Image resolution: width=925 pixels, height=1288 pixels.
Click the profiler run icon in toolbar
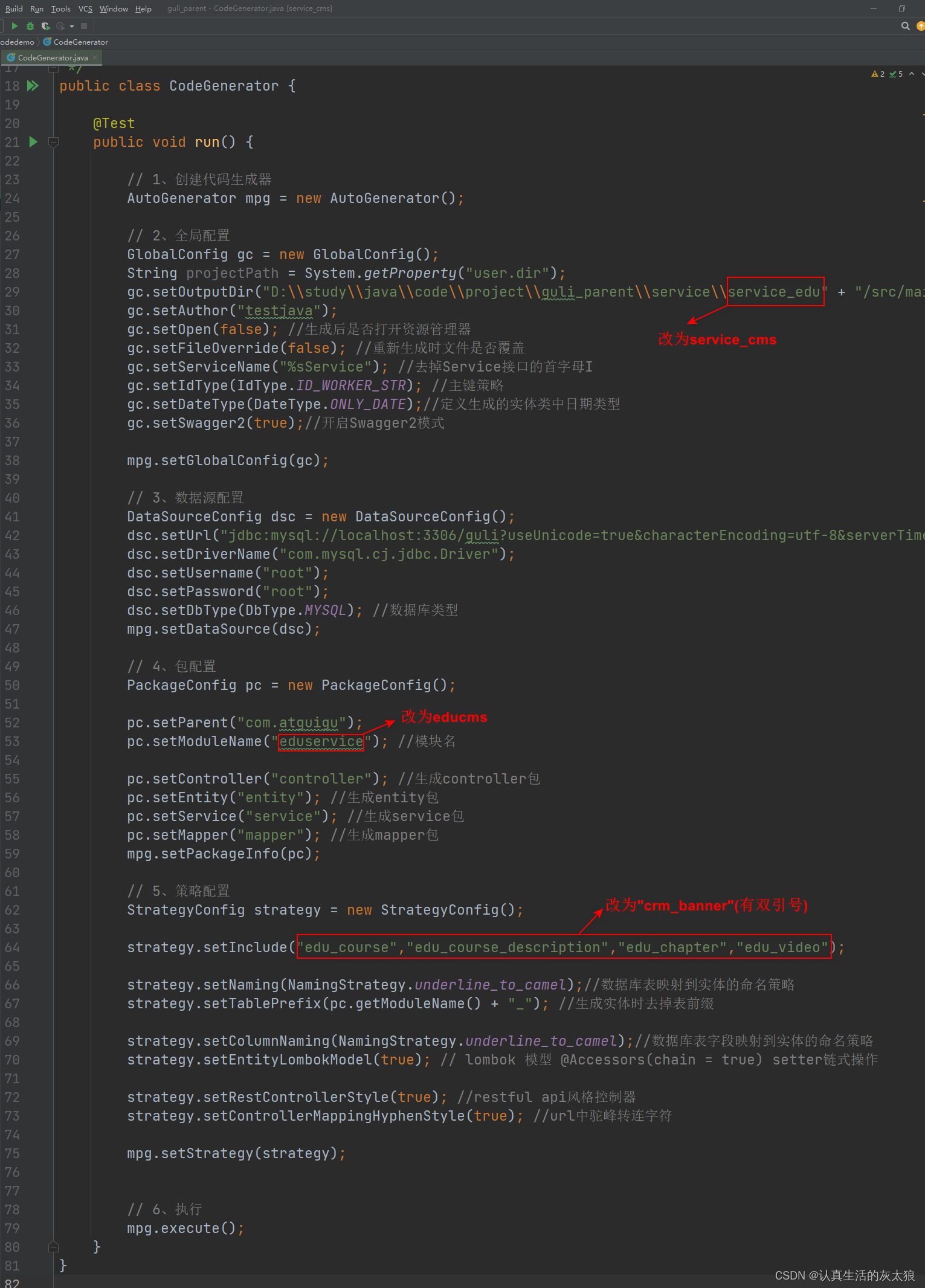tap(60, 26)
